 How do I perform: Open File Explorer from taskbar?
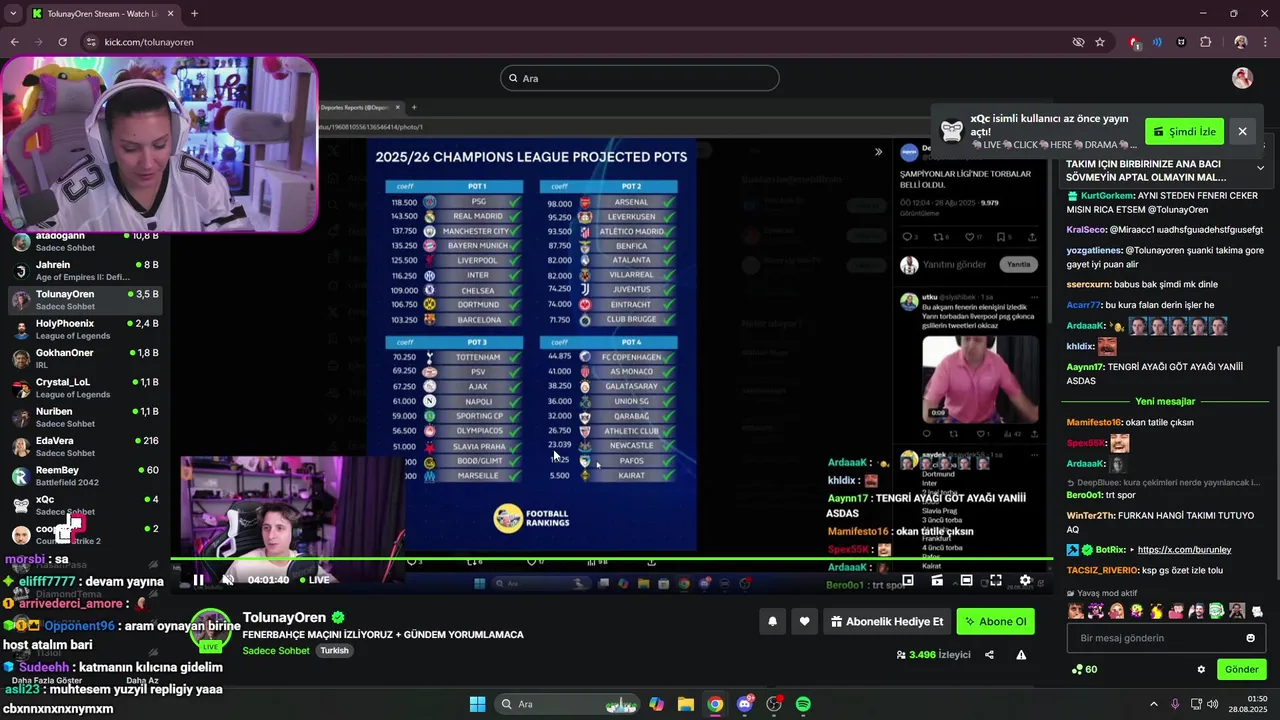point(685,704)
